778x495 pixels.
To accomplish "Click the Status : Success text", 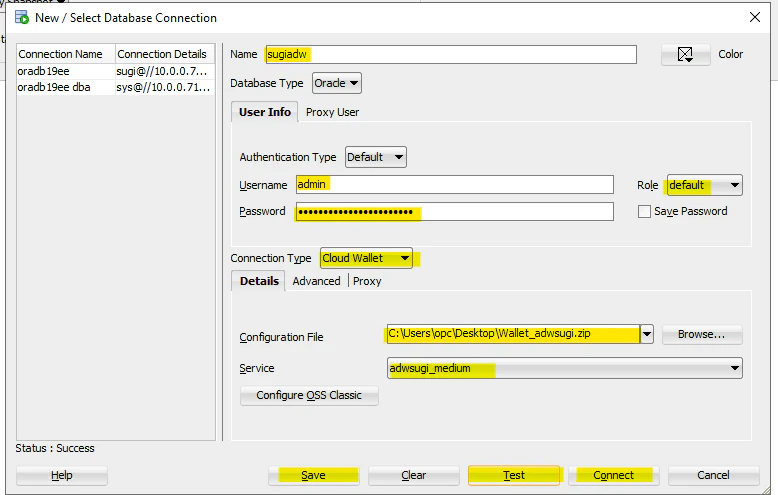I will pyautogui.click(x=55, y=448).
